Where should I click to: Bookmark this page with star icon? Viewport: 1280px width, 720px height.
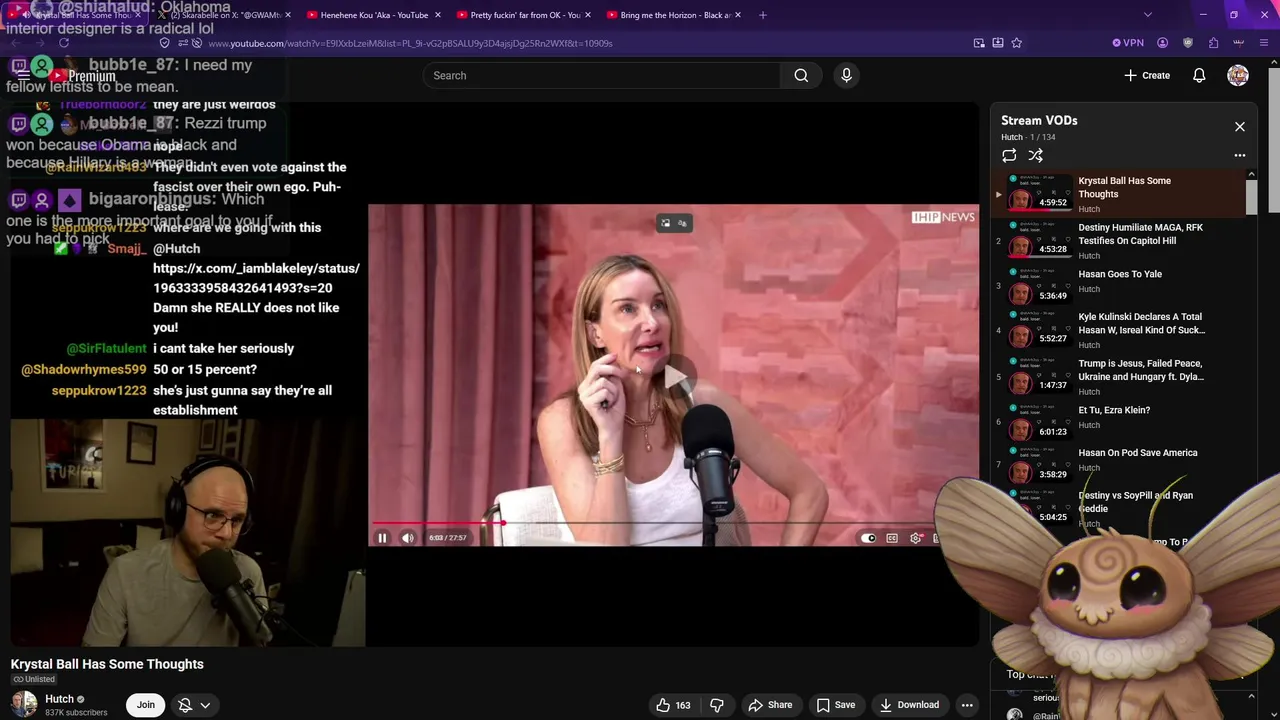click(x=1017, y=43)
